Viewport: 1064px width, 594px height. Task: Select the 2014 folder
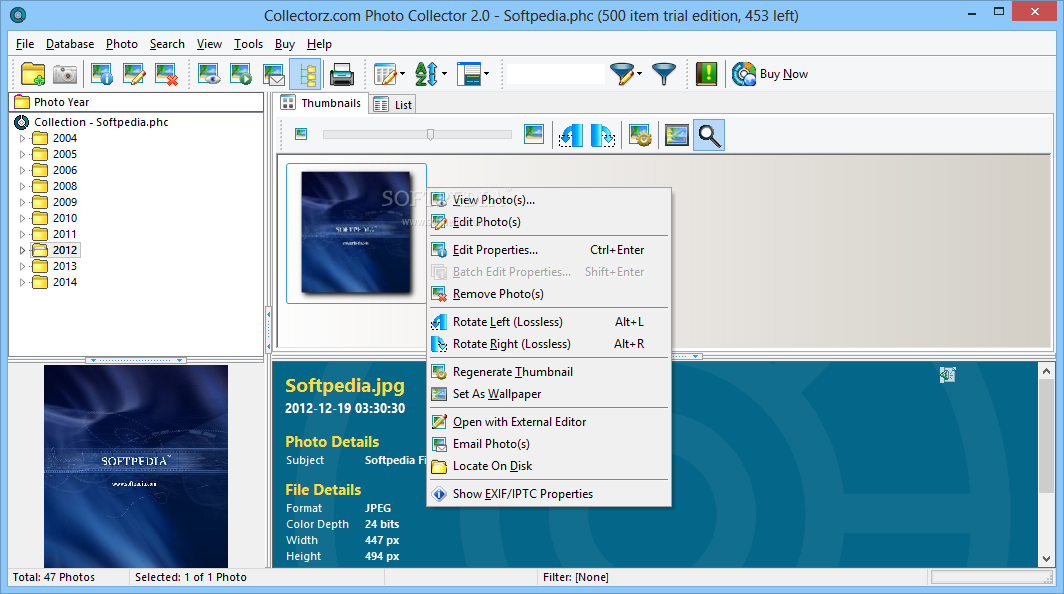(64, 282)
